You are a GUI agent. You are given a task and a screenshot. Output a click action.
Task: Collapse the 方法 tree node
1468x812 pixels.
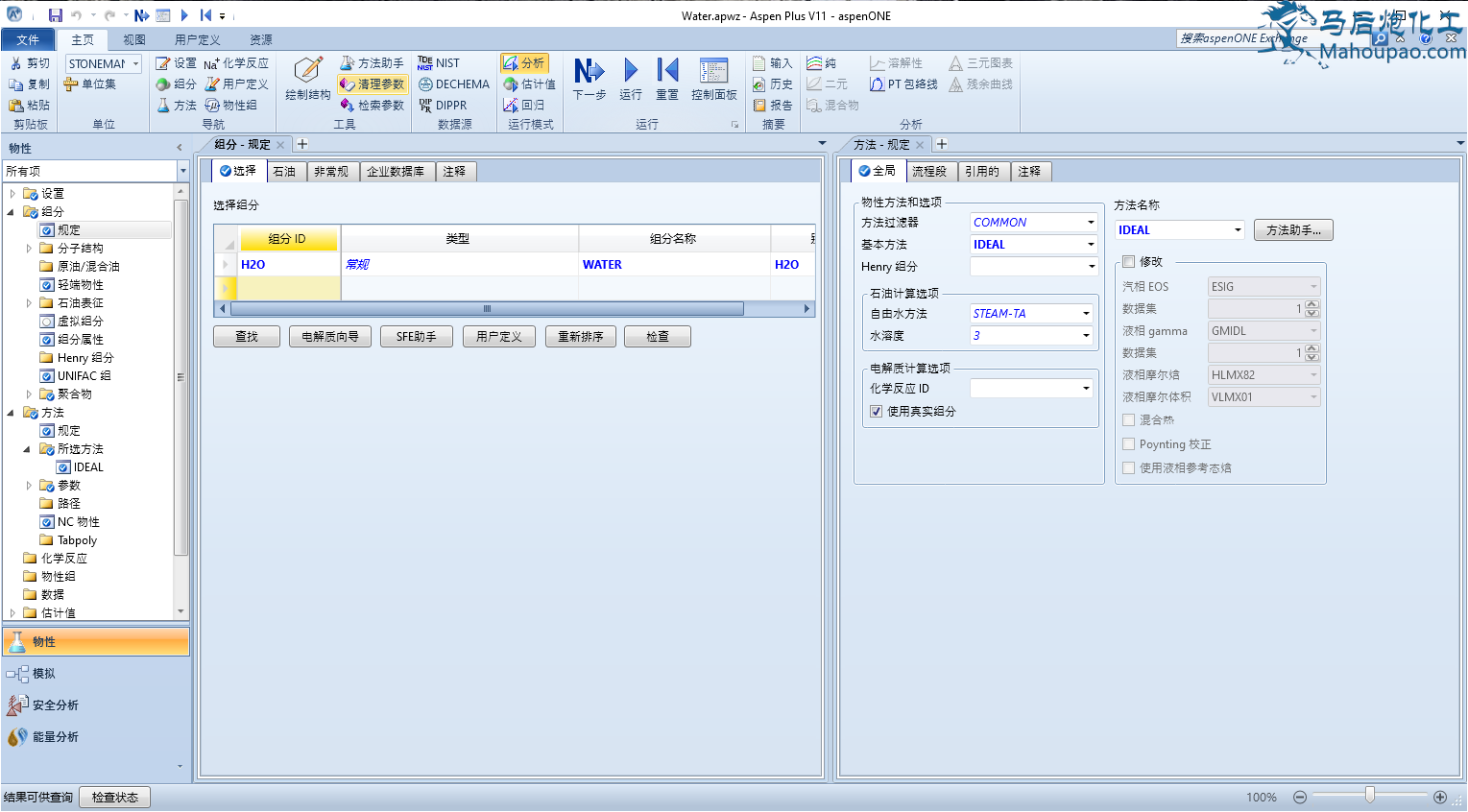click(x=12, y=413)
